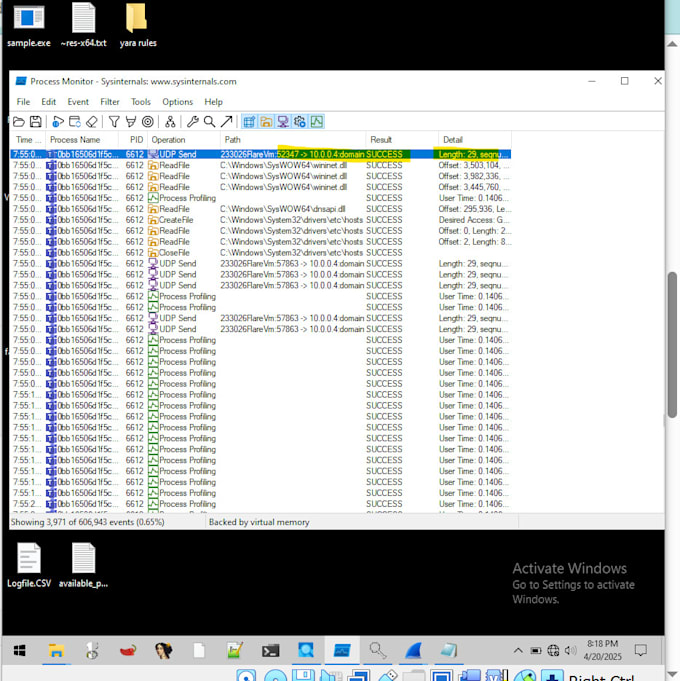Screen dimensions: 680x681
Task: Toggle the Capture events toolbar icon
Action: (58, 122)
